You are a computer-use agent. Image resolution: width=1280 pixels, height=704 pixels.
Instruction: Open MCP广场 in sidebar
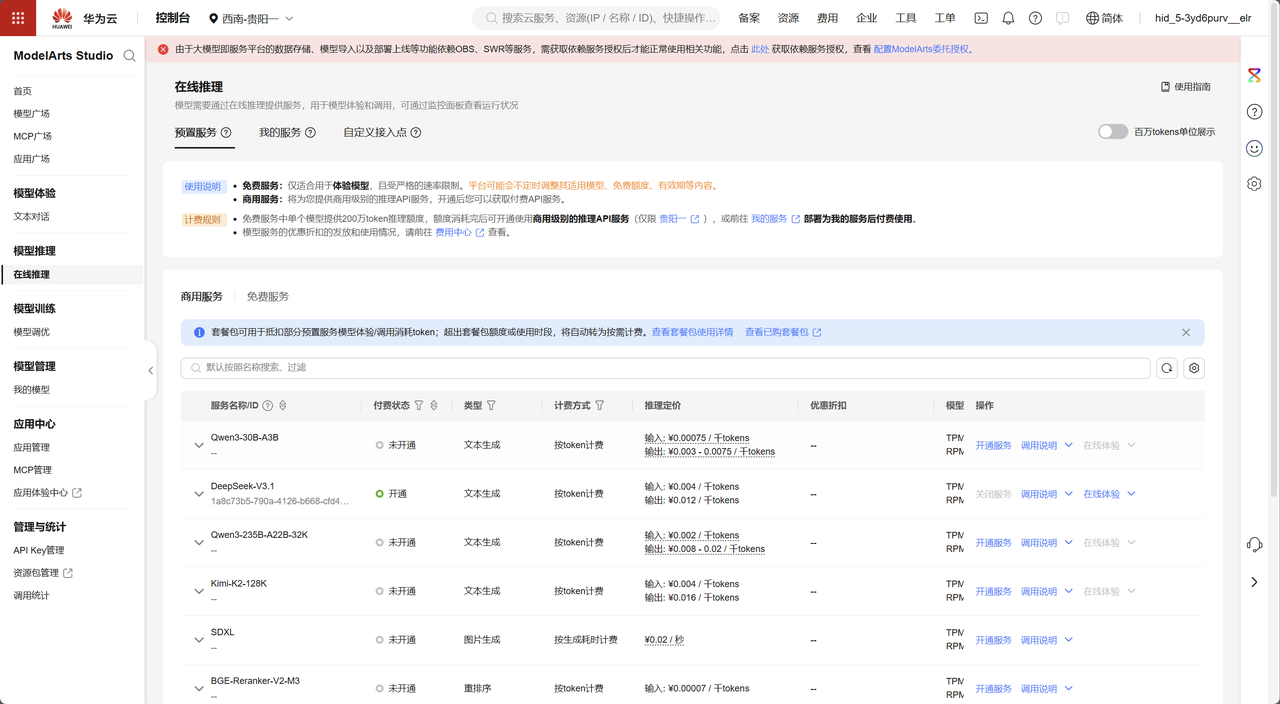pos(32,136)
